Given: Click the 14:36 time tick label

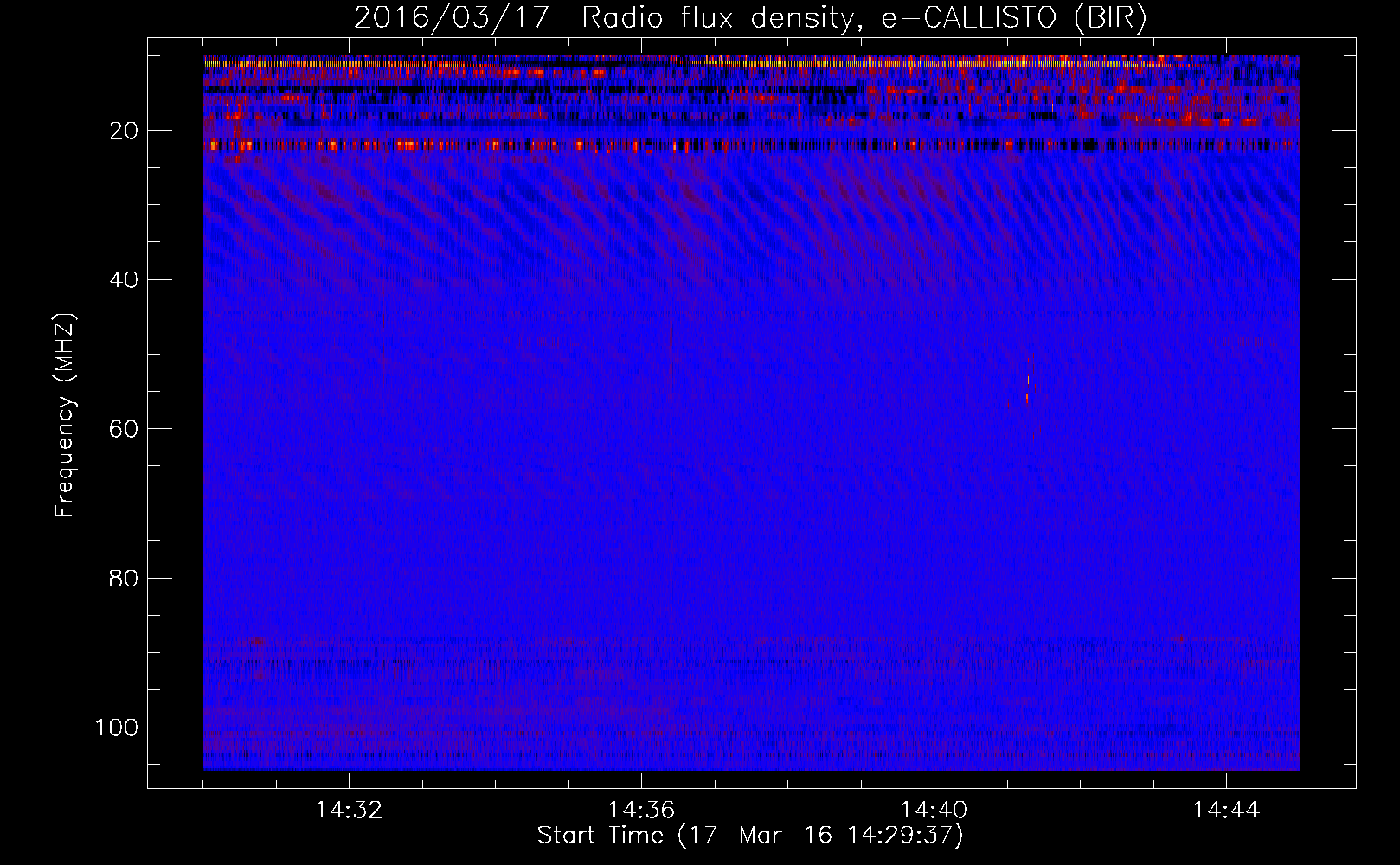Looking at the screenshot, I should point(641,811).
